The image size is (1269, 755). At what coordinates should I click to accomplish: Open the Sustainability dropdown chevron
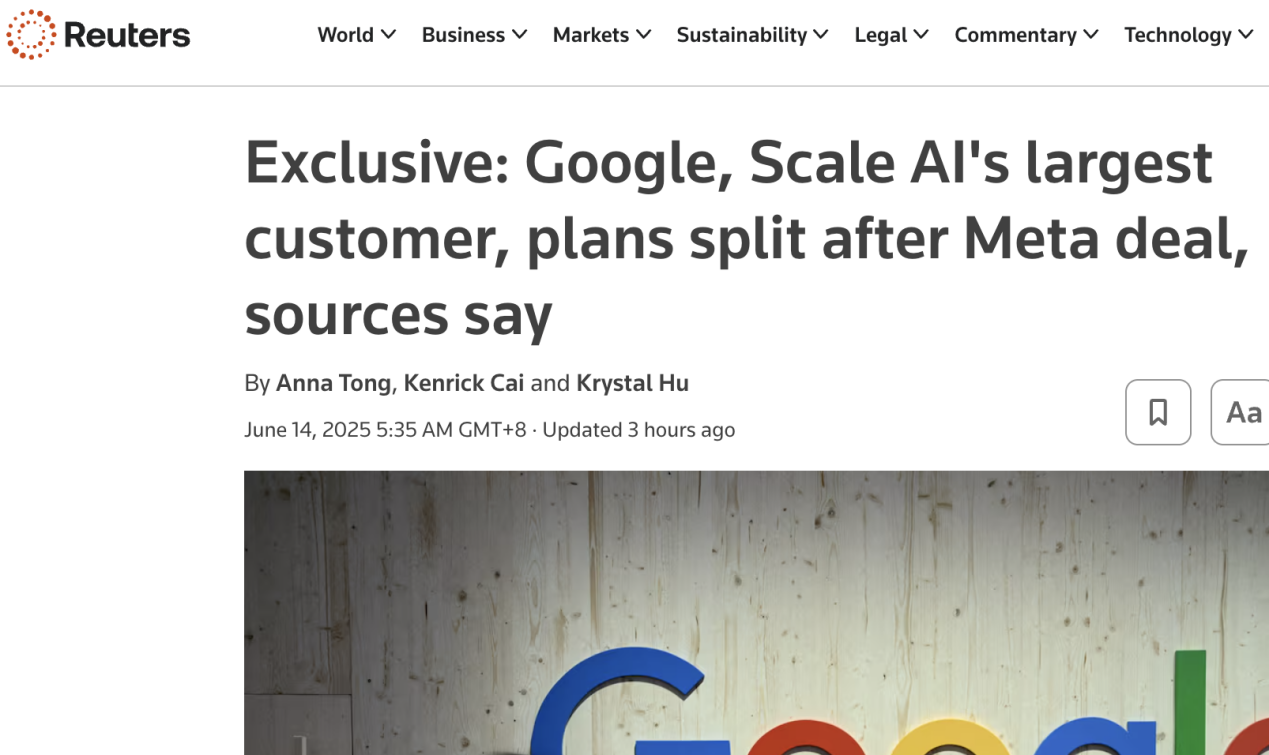click(821, 35)
